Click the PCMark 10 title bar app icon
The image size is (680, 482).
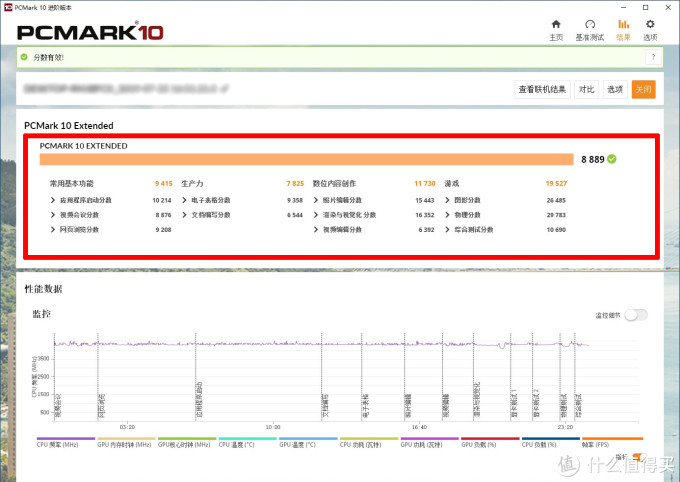(x=8, y=7)
